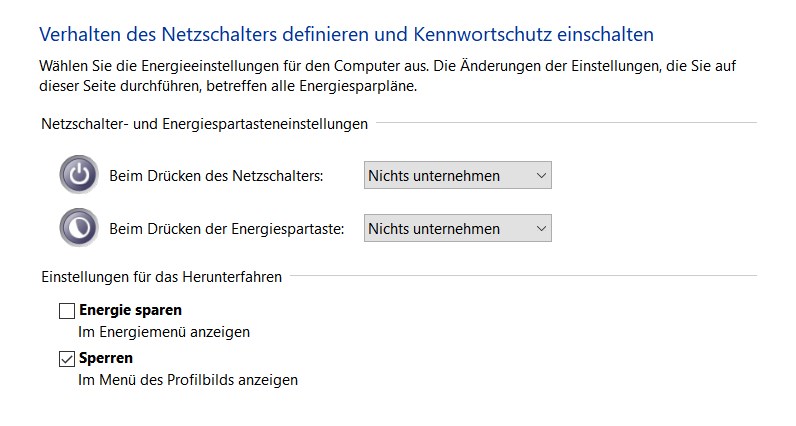Click the page heading about Netzschalter and Kennwortschutz

tap(346, 34)
